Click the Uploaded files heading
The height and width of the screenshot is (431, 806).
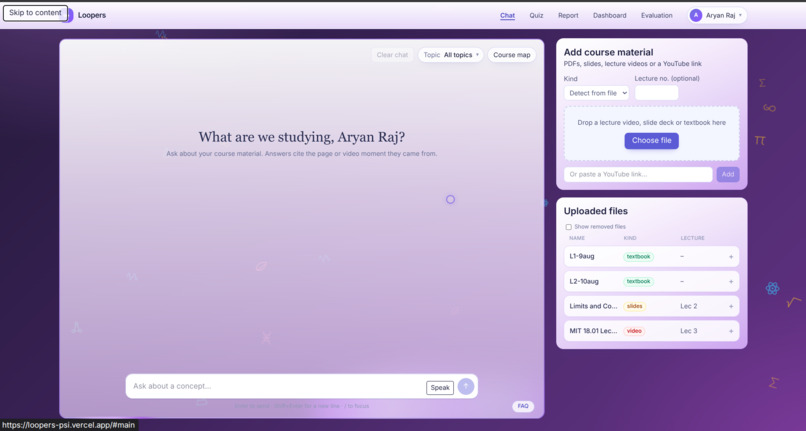pyautogui.click(x=595, y=211)
